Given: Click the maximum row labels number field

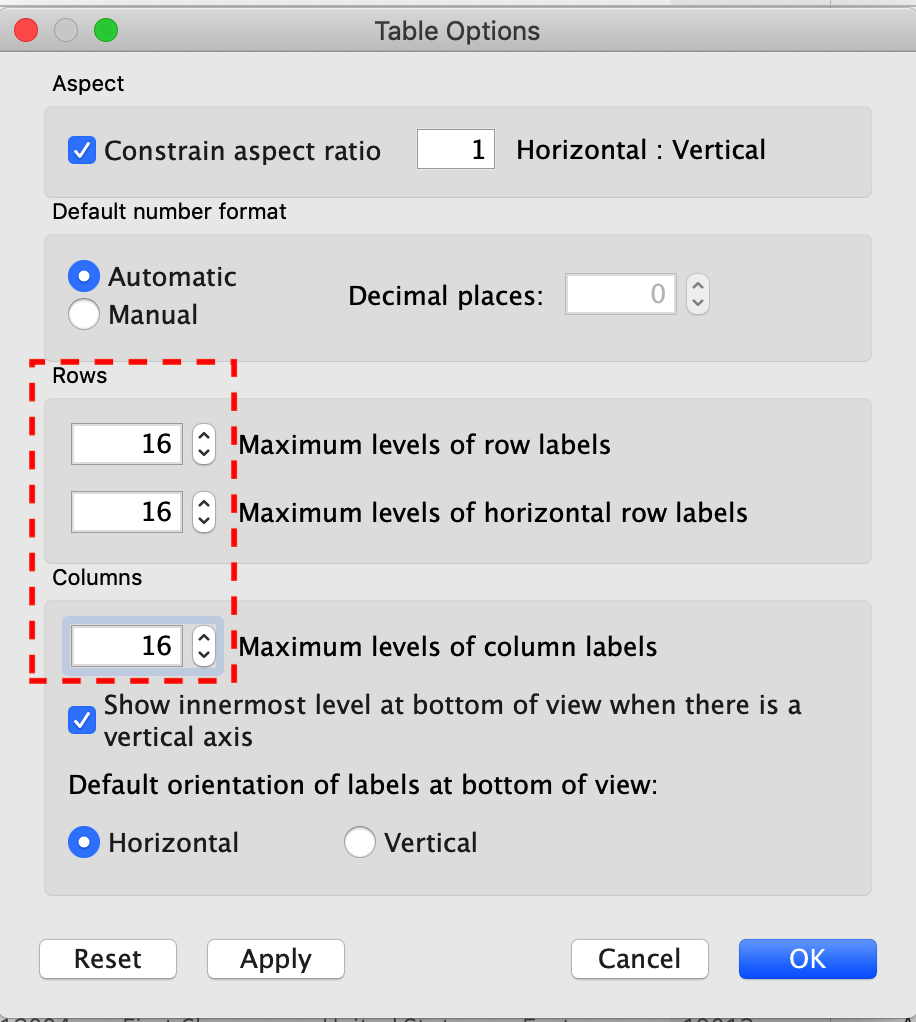Looking at the screenshot, I should (x=127, y=444).
